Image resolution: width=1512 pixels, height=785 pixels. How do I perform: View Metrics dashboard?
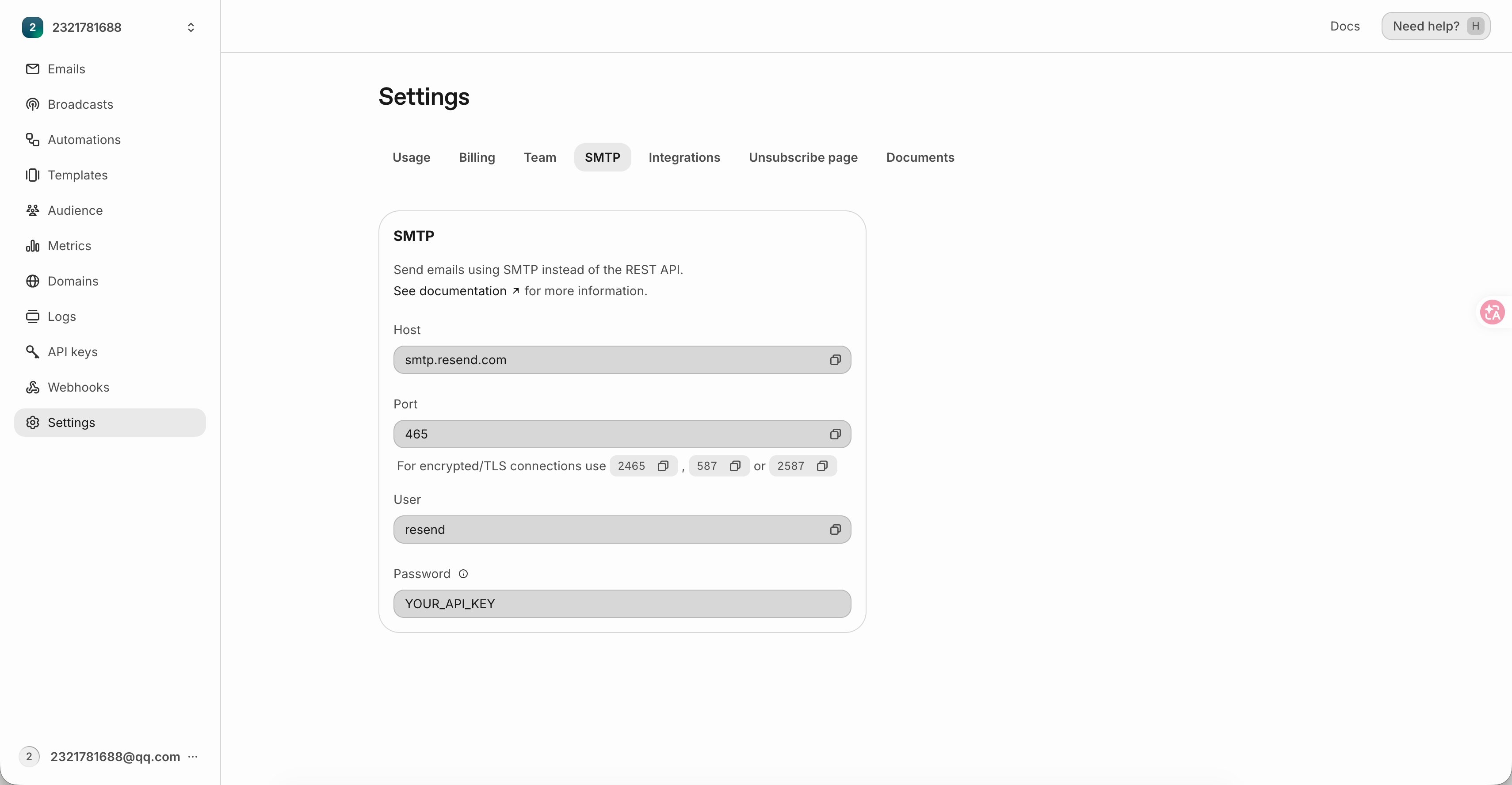pos(110,246)
